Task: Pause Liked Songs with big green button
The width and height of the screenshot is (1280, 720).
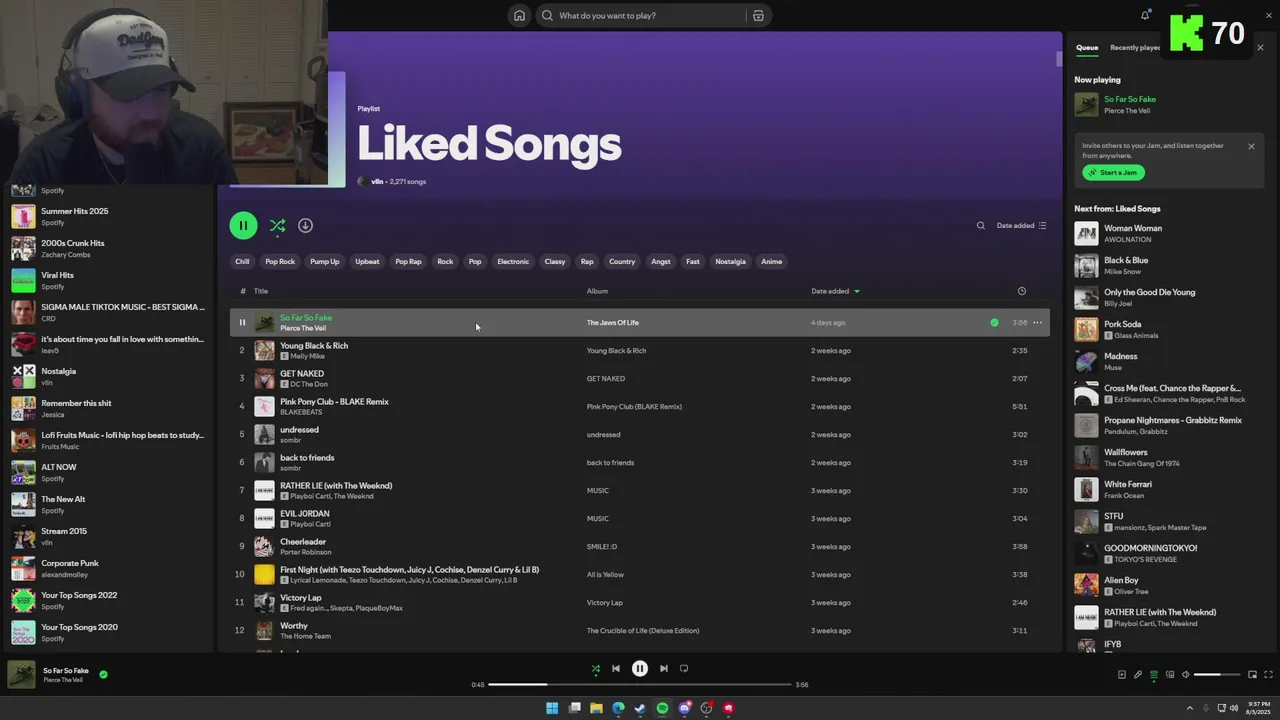Action: 243,226
